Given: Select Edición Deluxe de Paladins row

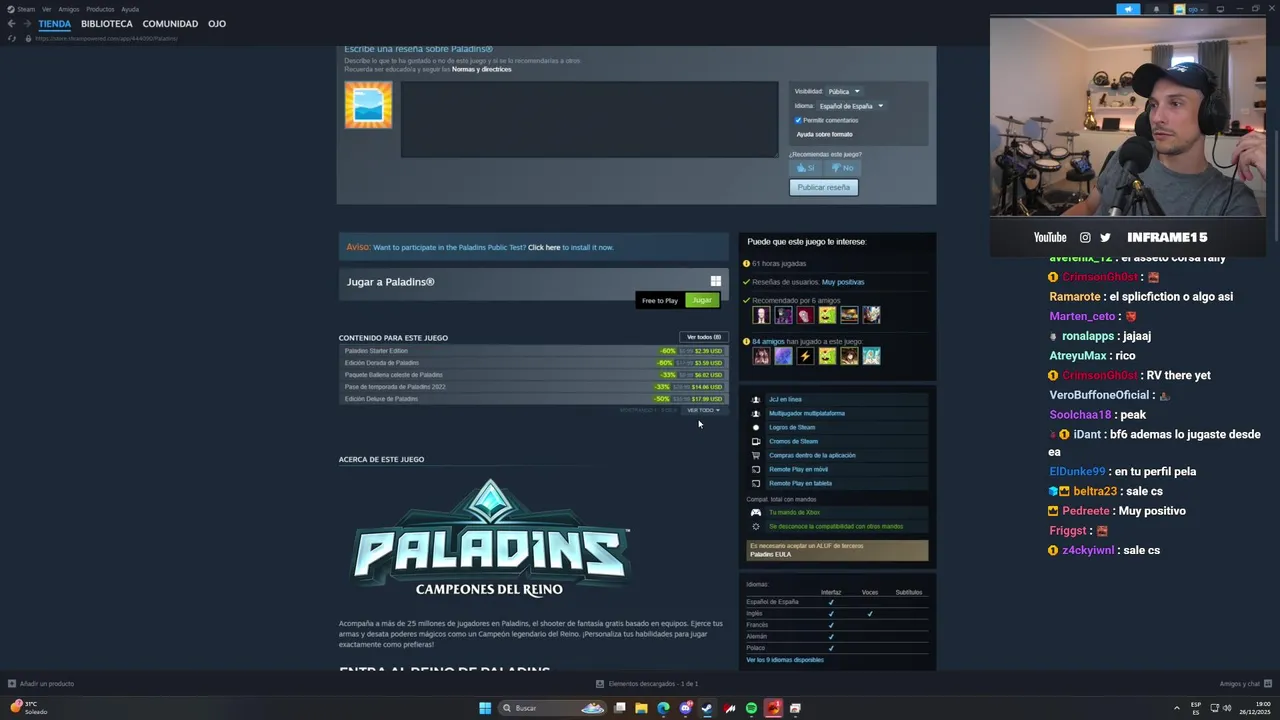Looking at the screenshot, I should coord(533,399).
